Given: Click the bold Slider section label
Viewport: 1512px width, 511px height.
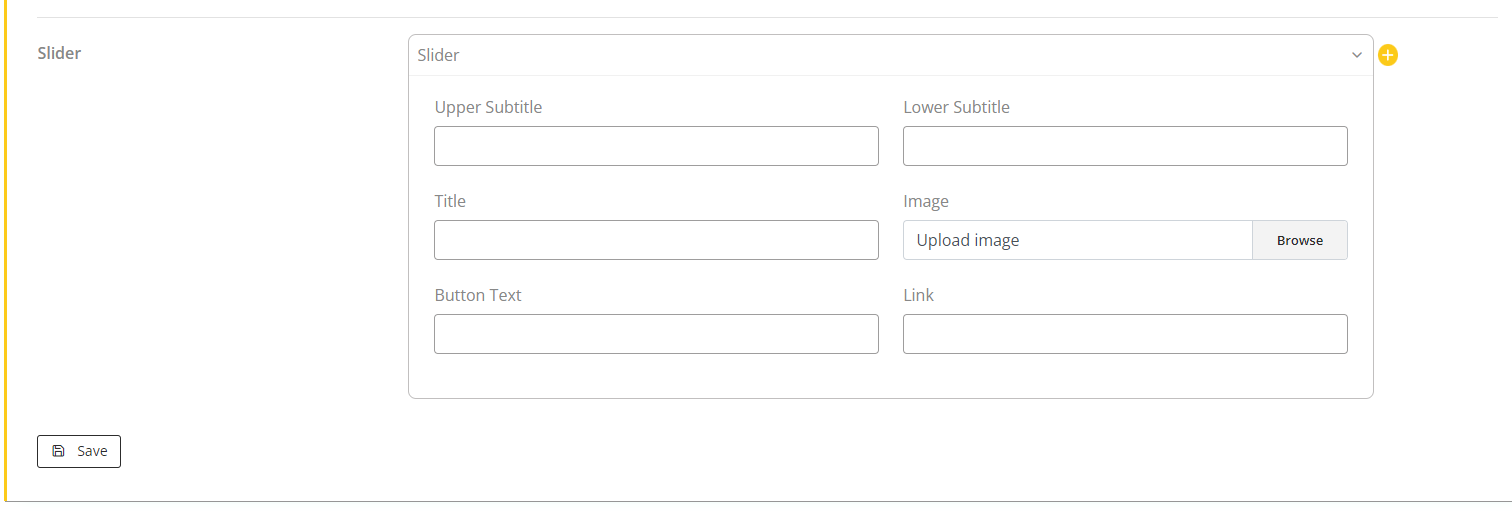Looking at the screenshot, I should [59, 53].
